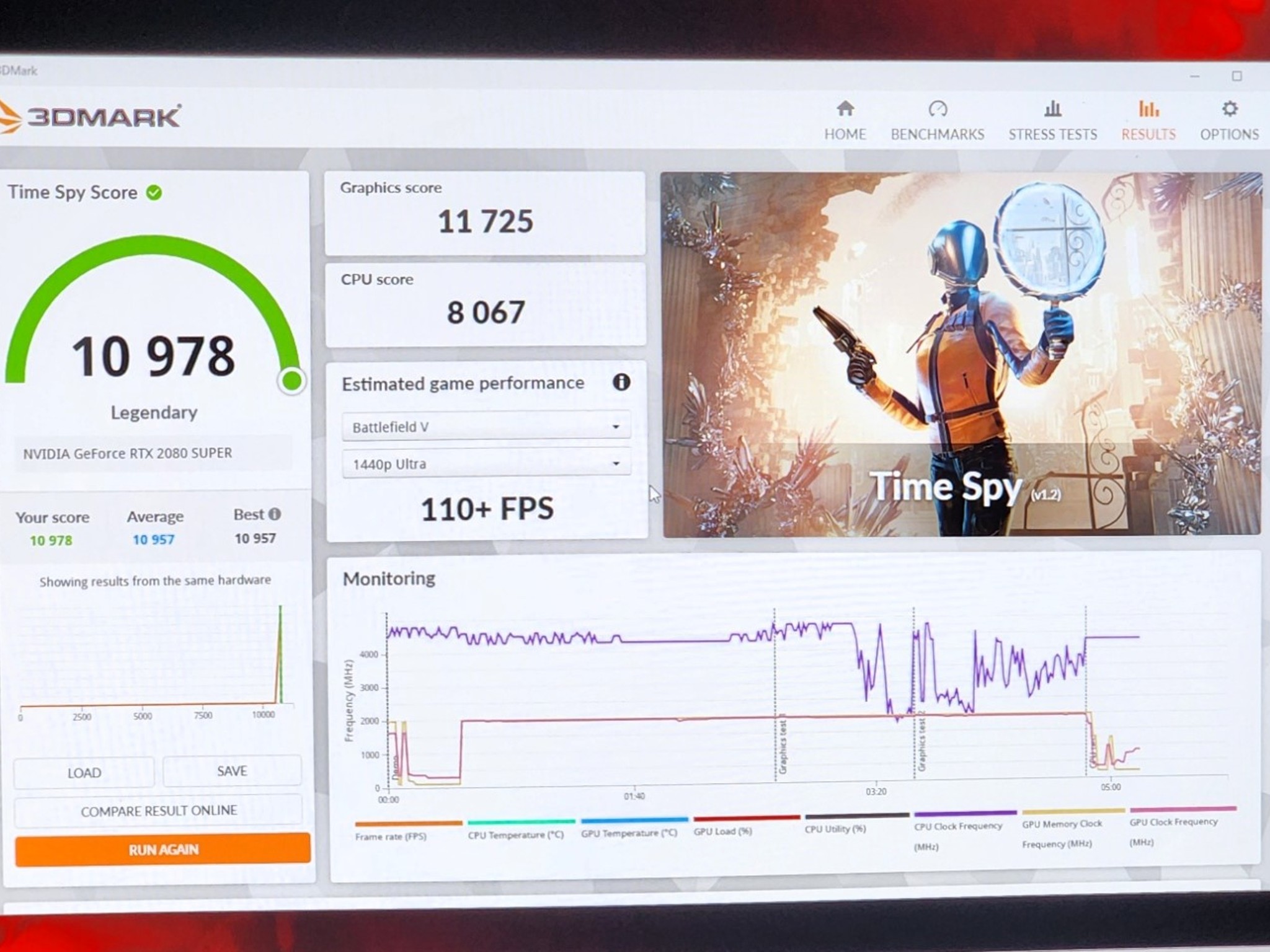The height and width of the screenshot is (952, 1270).
Task: Click the Estimated game performance info icon
Action: click(621, 382)
